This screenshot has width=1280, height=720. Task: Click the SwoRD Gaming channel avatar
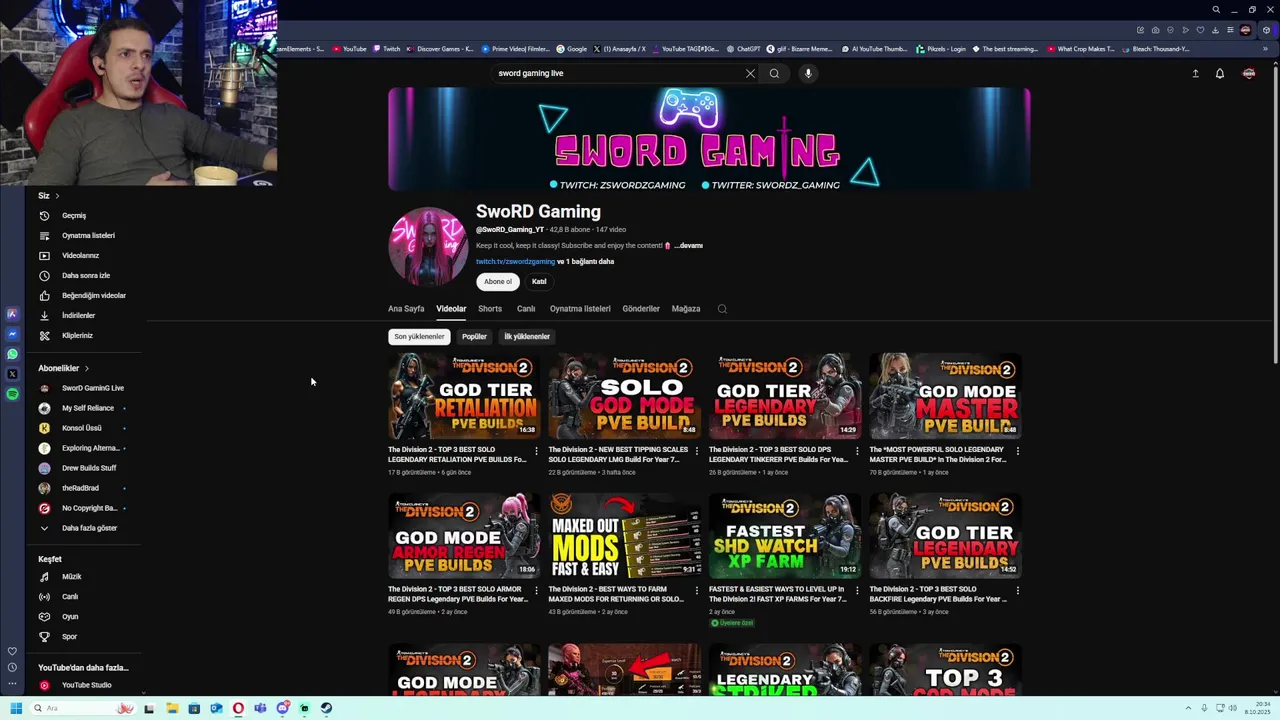(428, 247)
